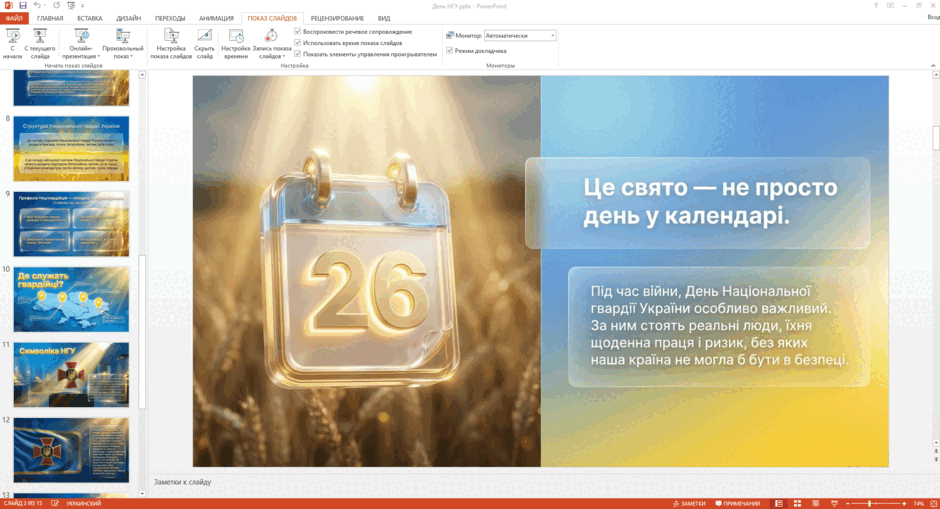Switch to РЕЦЕНЗИРОВАНИЕ ribbon tab

point(337,19)
